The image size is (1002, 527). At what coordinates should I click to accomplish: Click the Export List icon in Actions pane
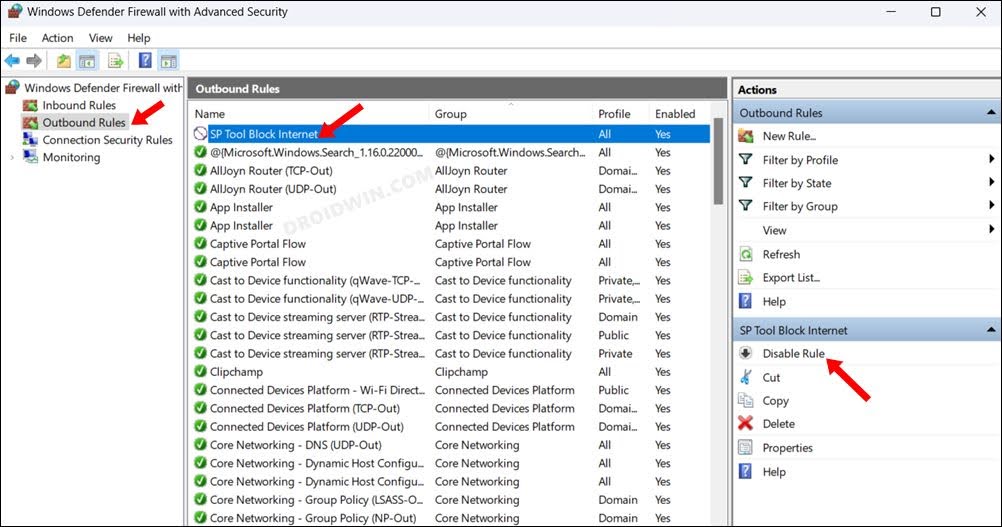[x=746, y=278]
